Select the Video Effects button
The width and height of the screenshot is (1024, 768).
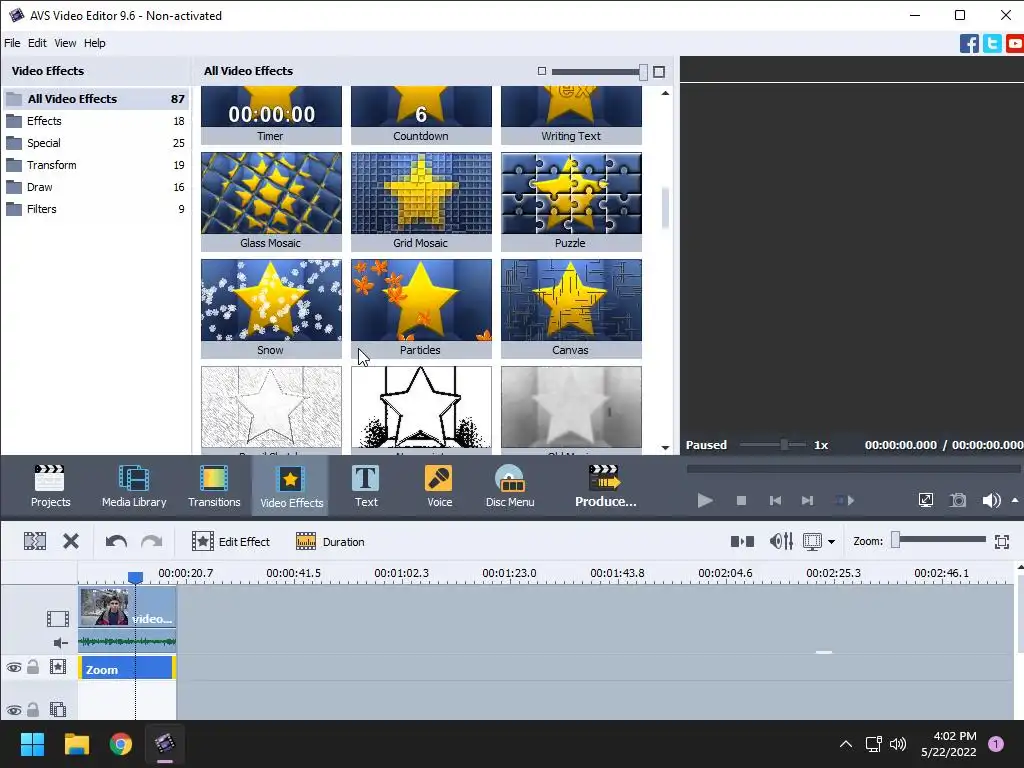coord(291,486)
